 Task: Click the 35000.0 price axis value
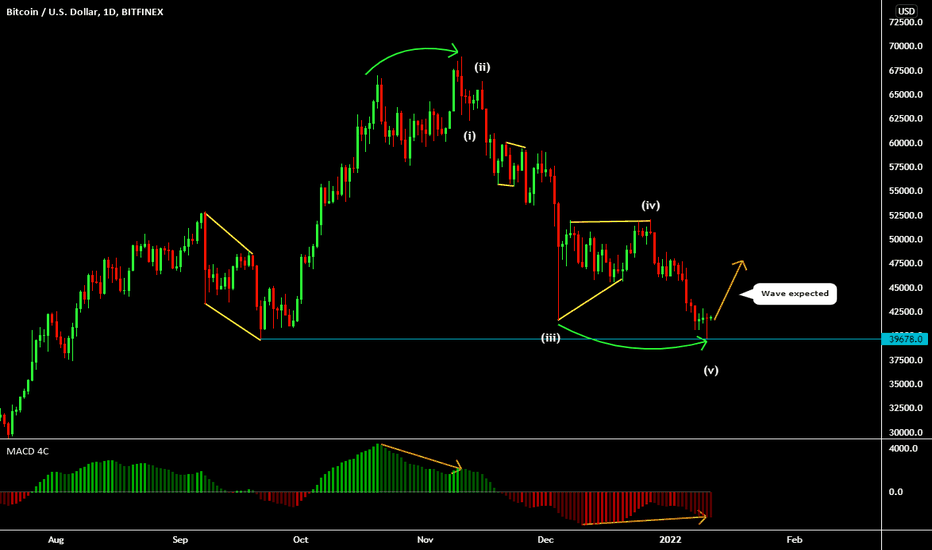coord(906,384)
